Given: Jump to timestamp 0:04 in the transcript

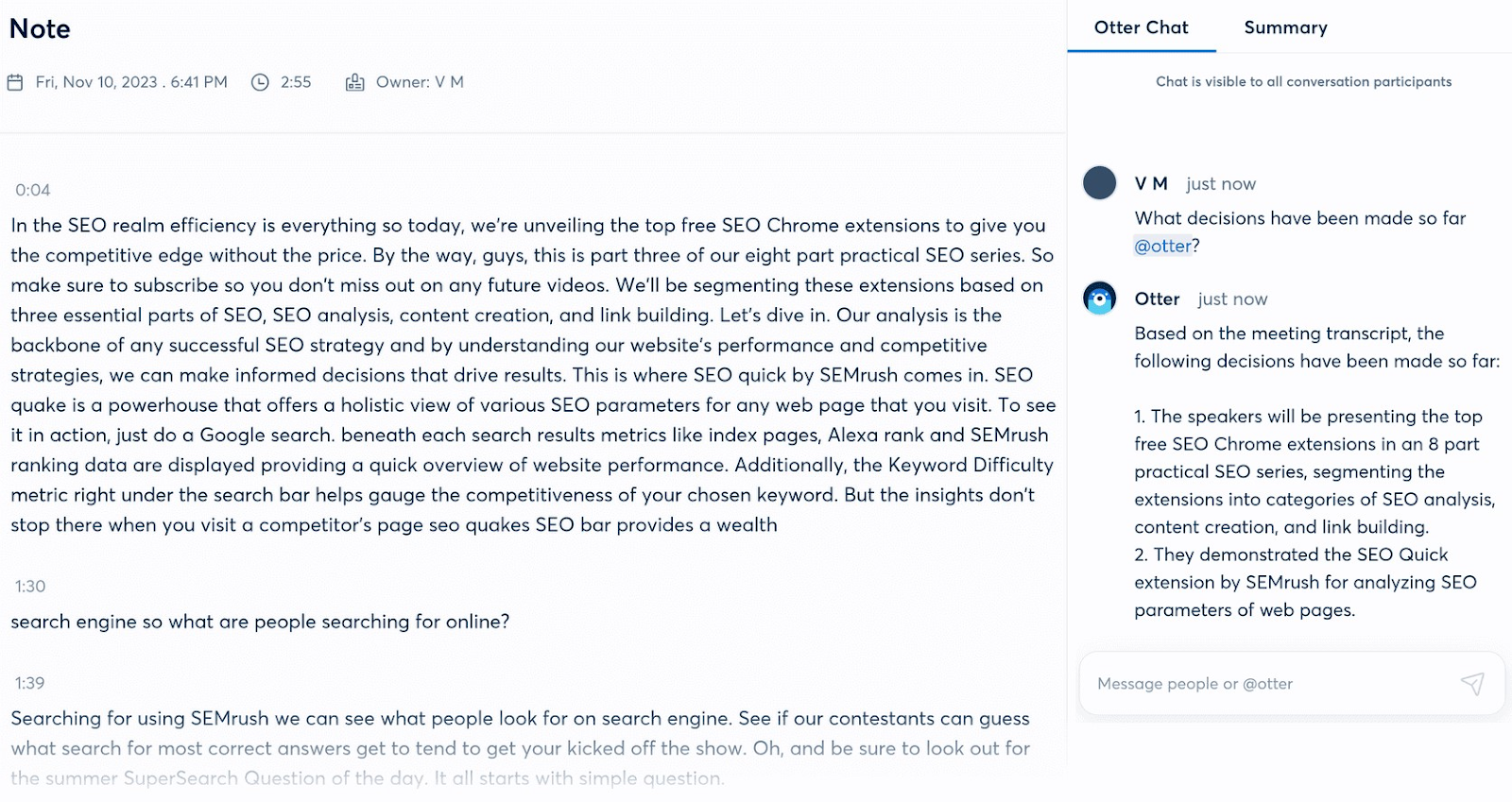Looking at the screenshot, I should pos(33,189).
